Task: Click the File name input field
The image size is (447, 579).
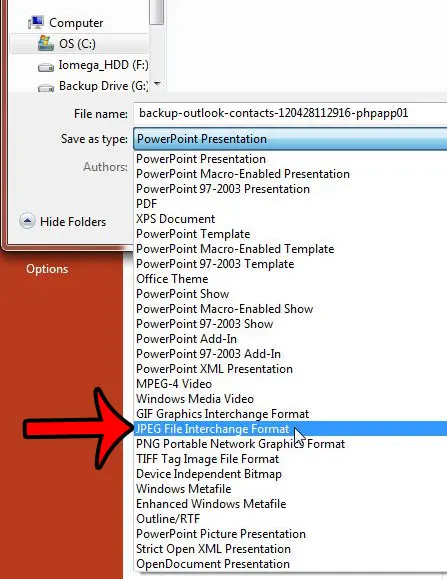Action: click(x=290, y=113)
